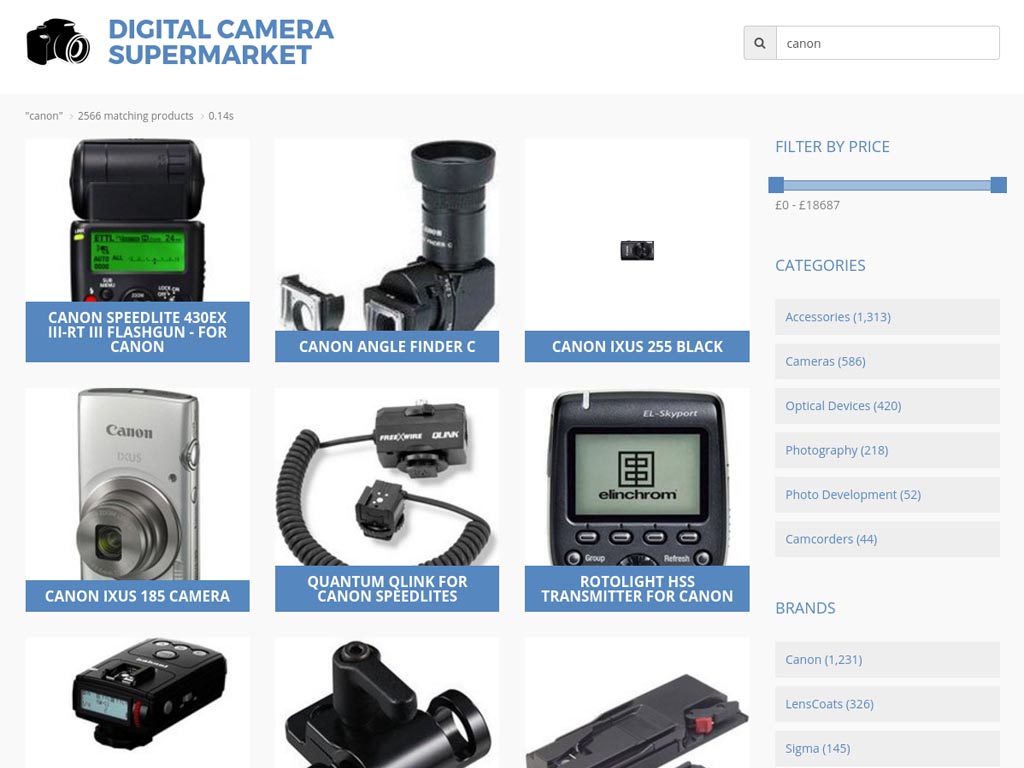This screenshot has width=1024, height=768.
Task: Click "2566 matching products" text
Action: click(135, 116)
